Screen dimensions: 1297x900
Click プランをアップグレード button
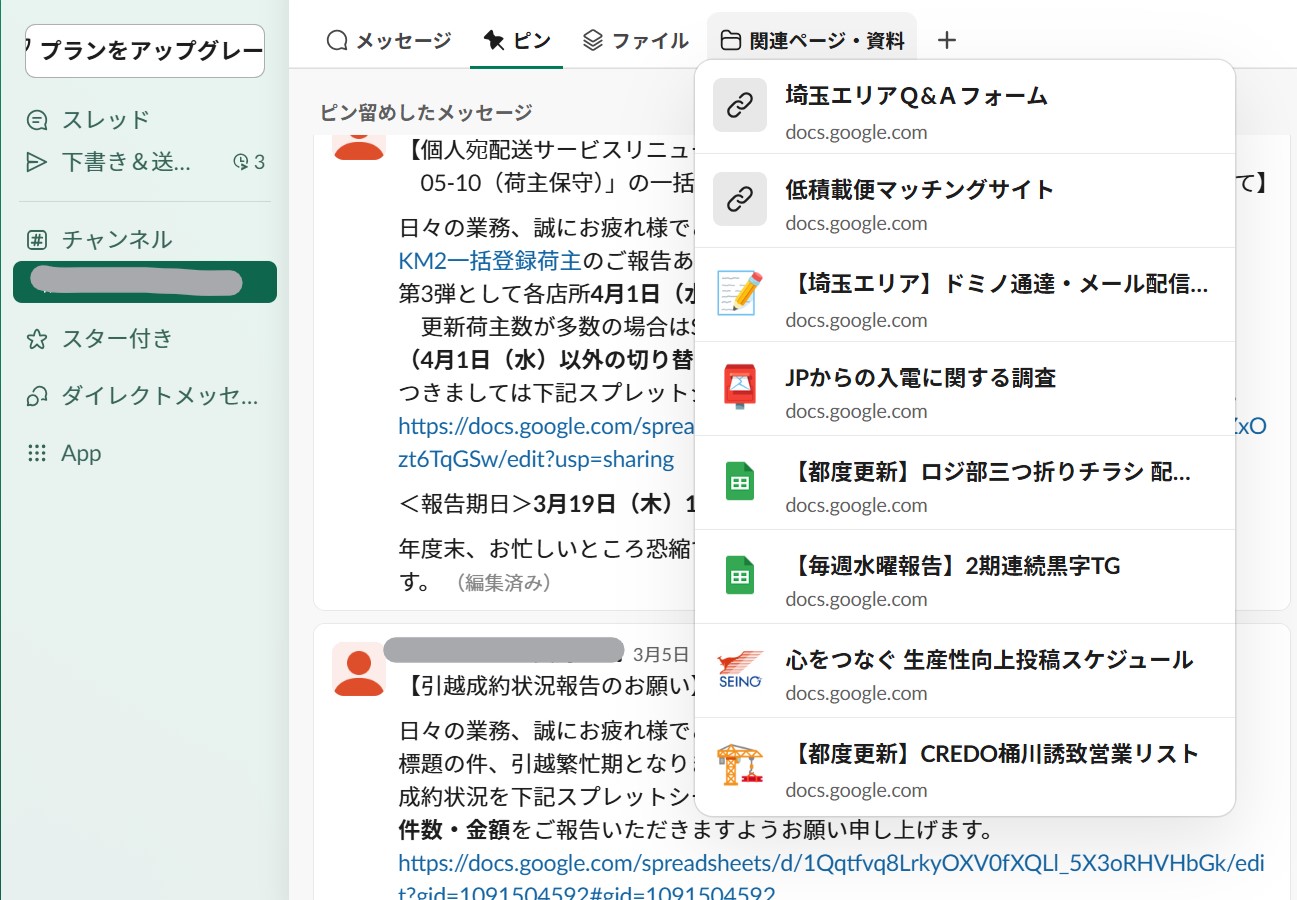click(145, 51)
